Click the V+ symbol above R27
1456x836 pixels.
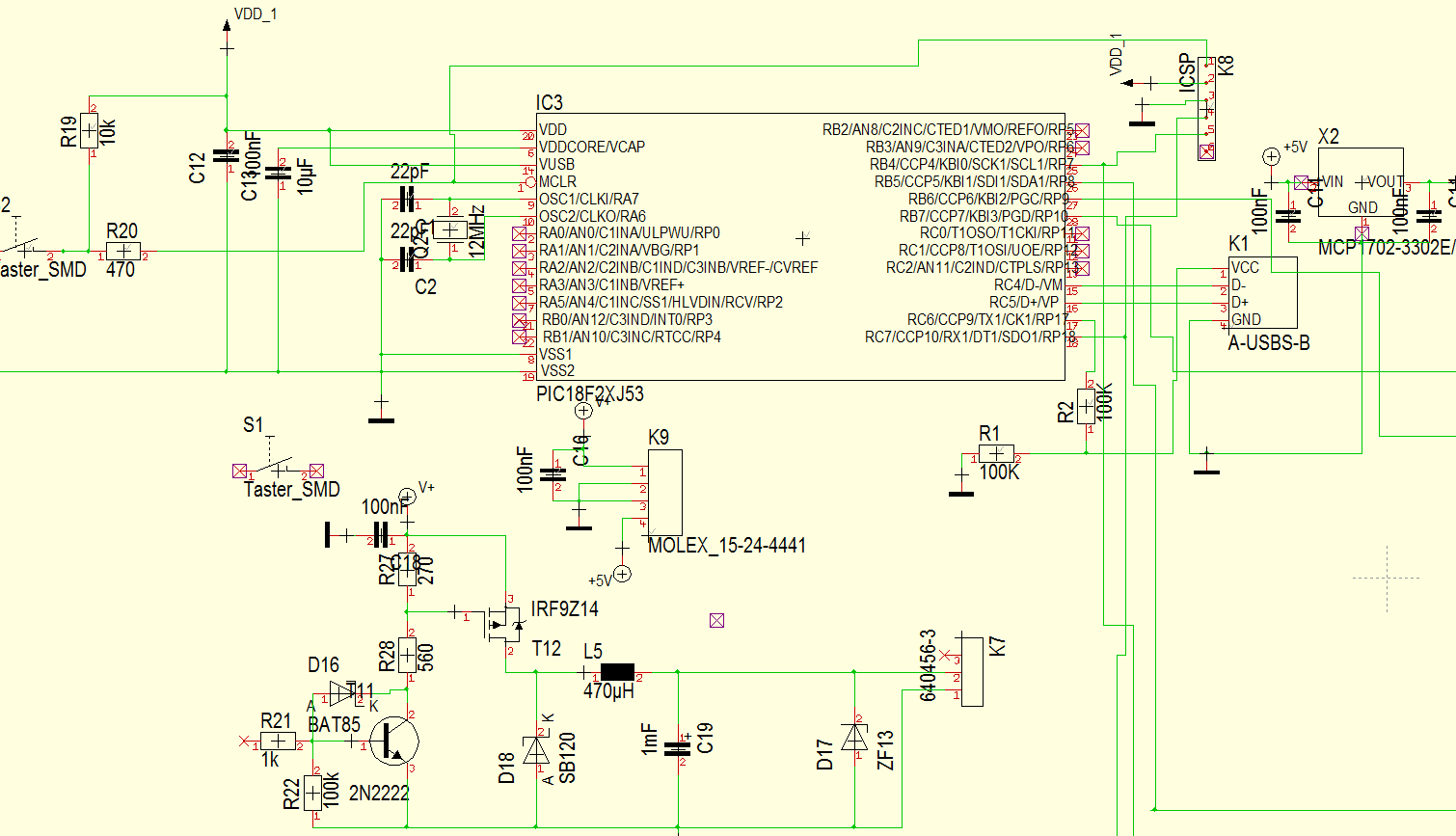[407, 497]
